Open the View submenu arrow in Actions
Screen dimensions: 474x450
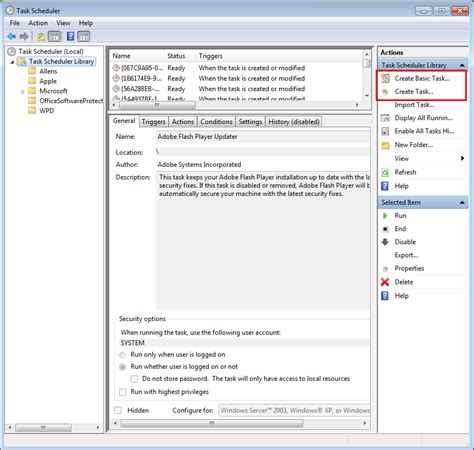pos(462,158)
